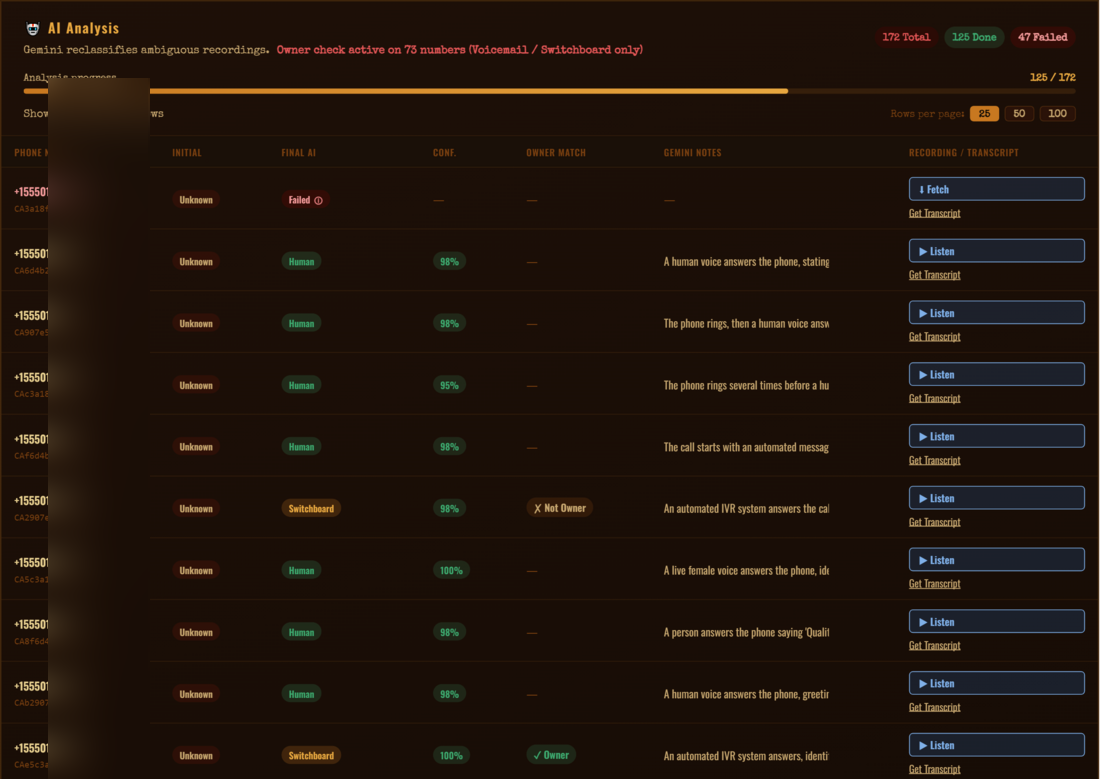Click note 'An automated IVR system answers, identi'
The width and height of the screenshot is (1100, 779).
[x=746, y=756]
